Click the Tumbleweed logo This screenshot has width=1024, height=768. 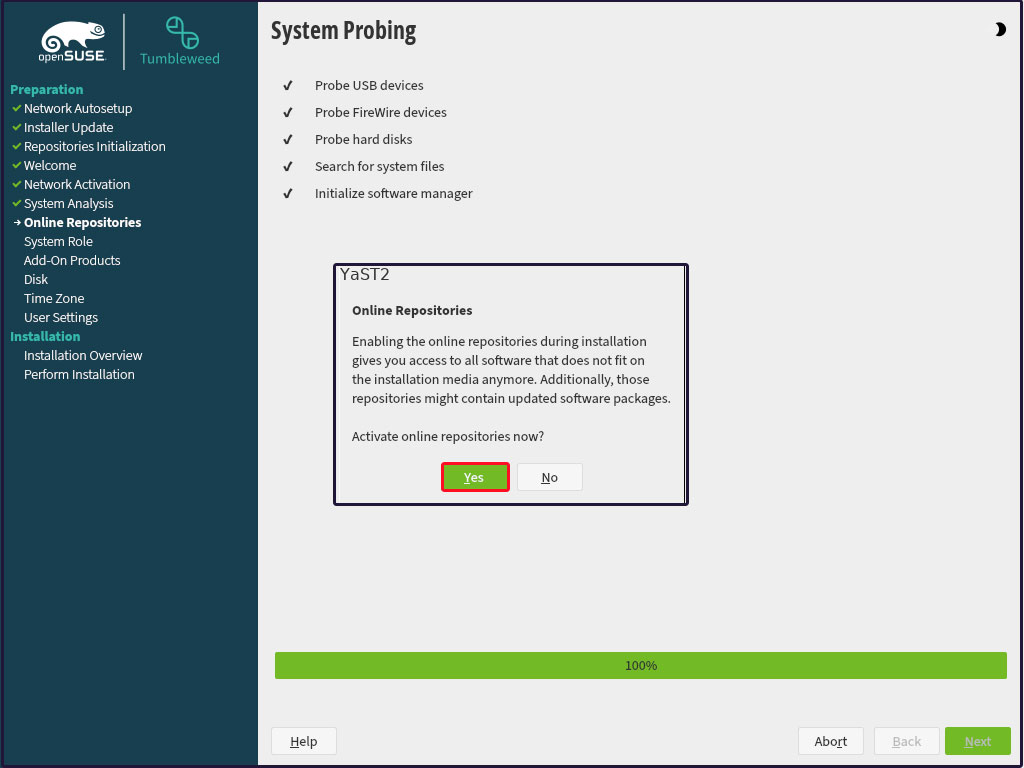(180, 41)
